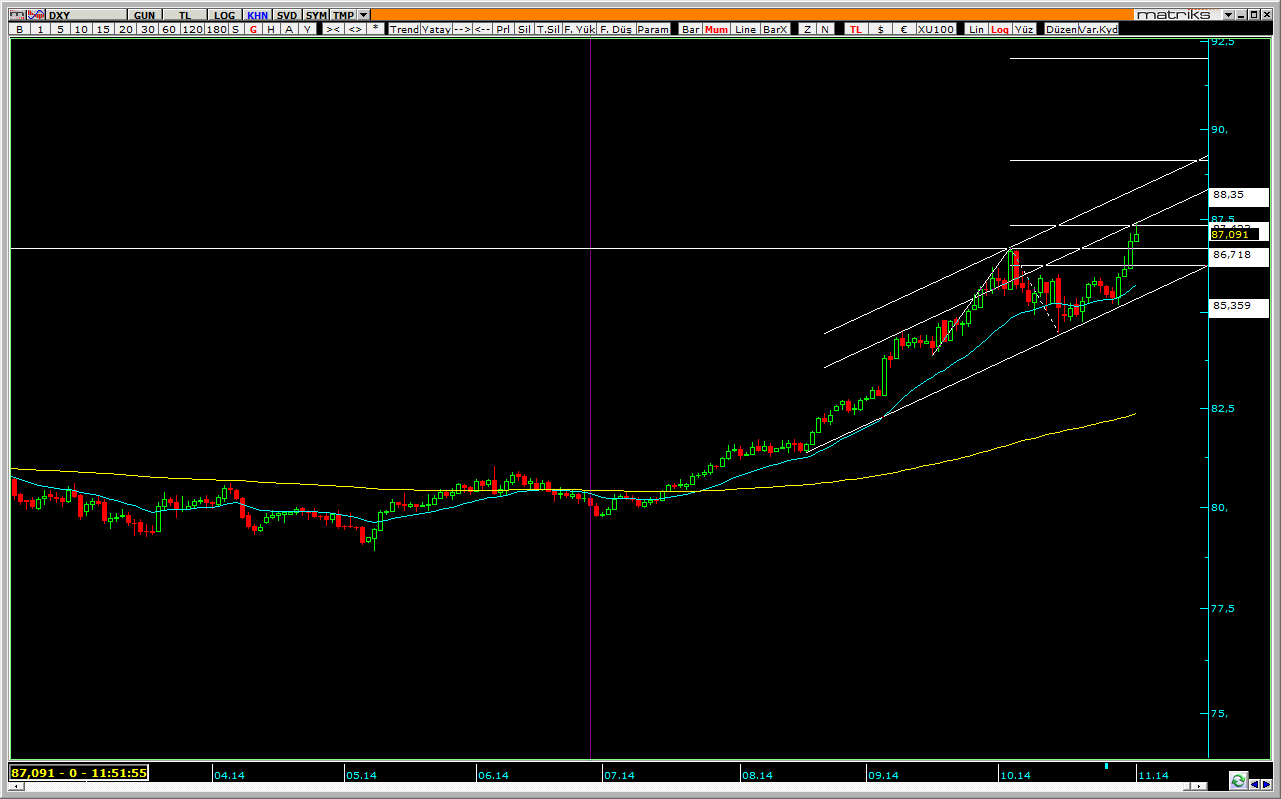Select the Yatay horizontal line tool
Viewport: 1281px width, 799px height.
436,29
